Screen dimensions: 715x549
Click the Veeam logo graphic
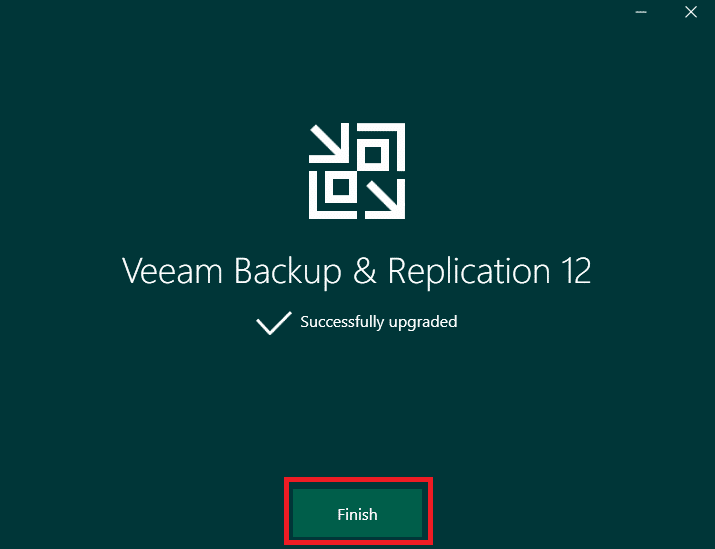tap(357, 171)
